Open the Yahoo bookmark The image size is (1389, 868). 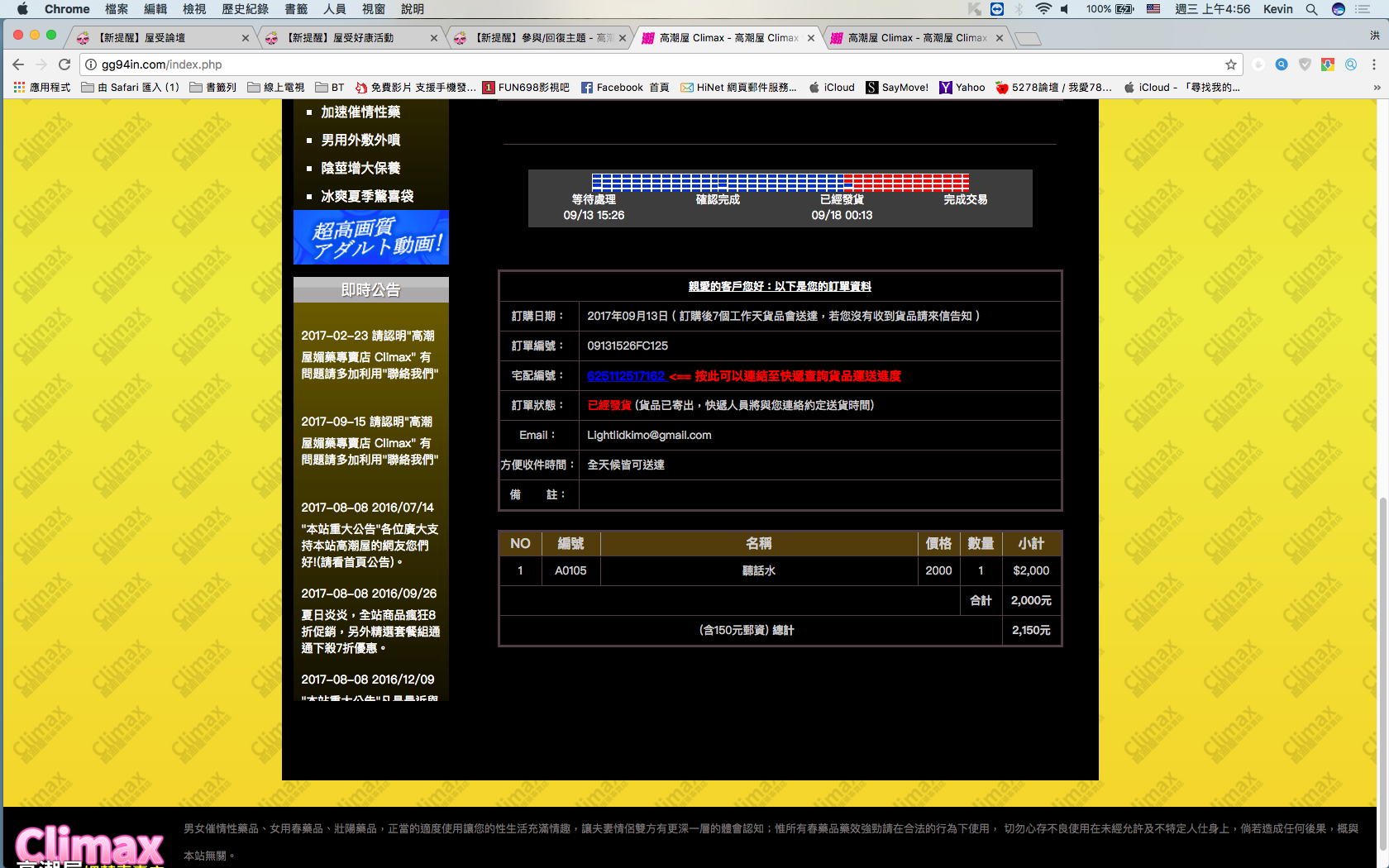[962, 88]
